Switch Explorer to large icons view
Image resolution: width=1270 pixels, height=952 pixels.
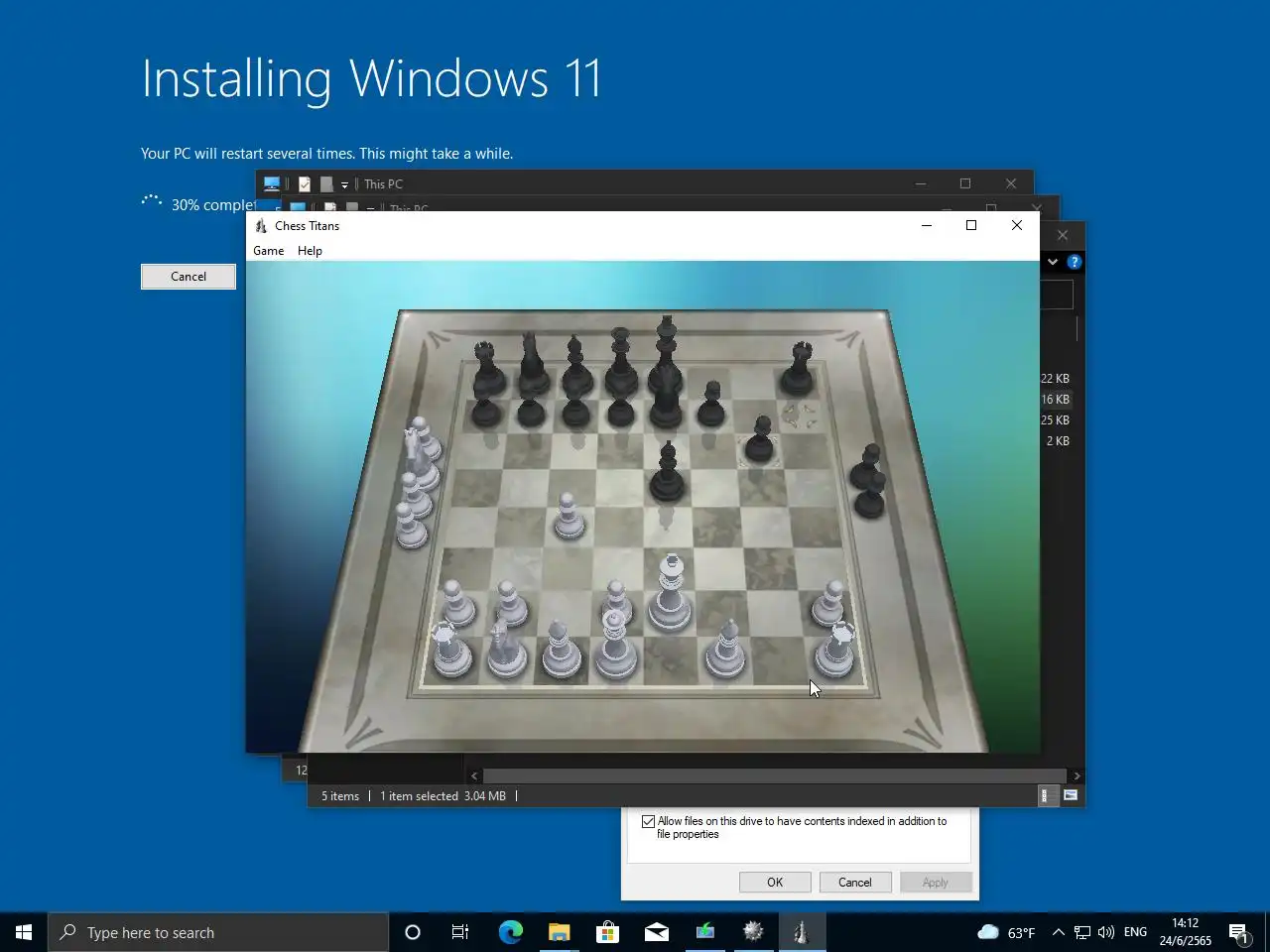[1071, 795]
